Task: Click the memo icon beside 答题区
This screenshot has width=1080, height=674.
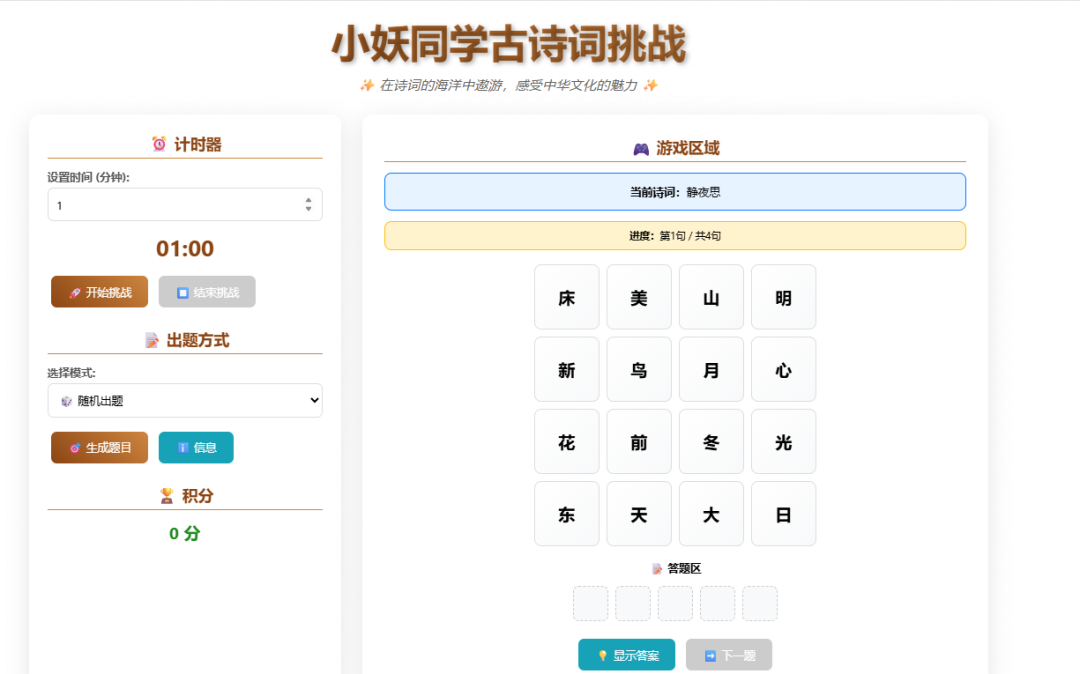Action: pos(657,569)
